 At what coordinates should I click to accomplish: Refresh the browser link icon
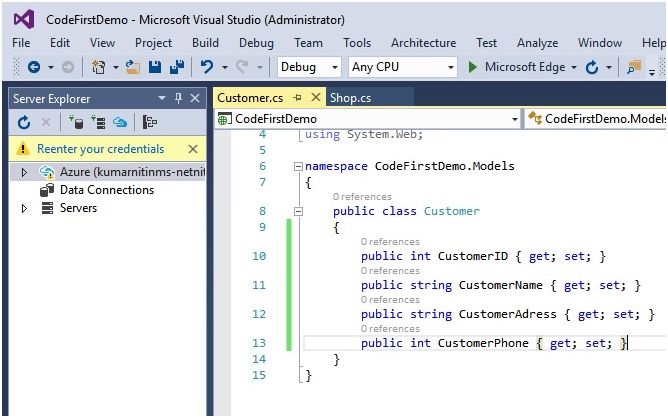pyautogui.click(x=592, y=67)
